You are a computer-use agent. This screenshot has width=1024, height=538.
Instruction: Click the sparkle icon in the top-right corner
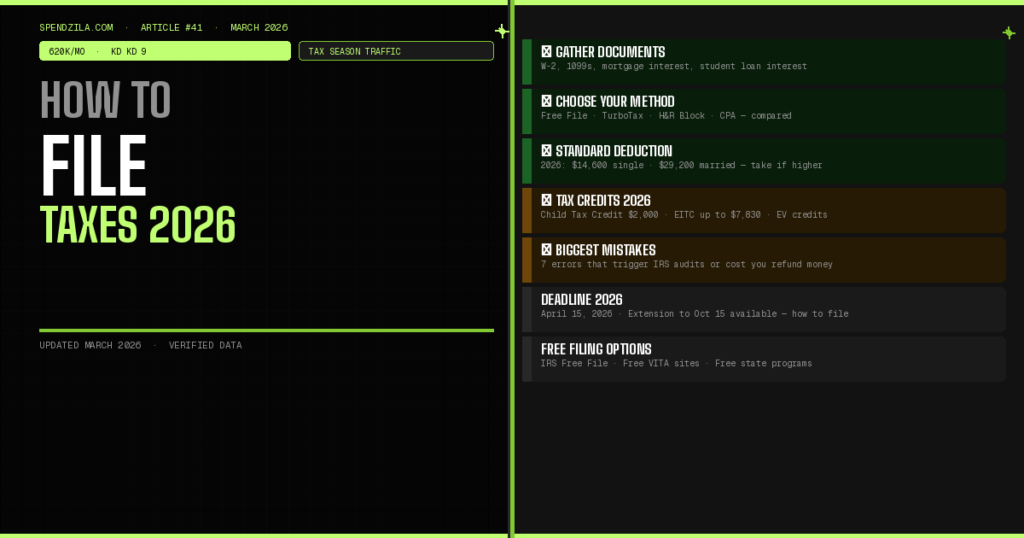pyautogui.click(x=1008, y=33)
